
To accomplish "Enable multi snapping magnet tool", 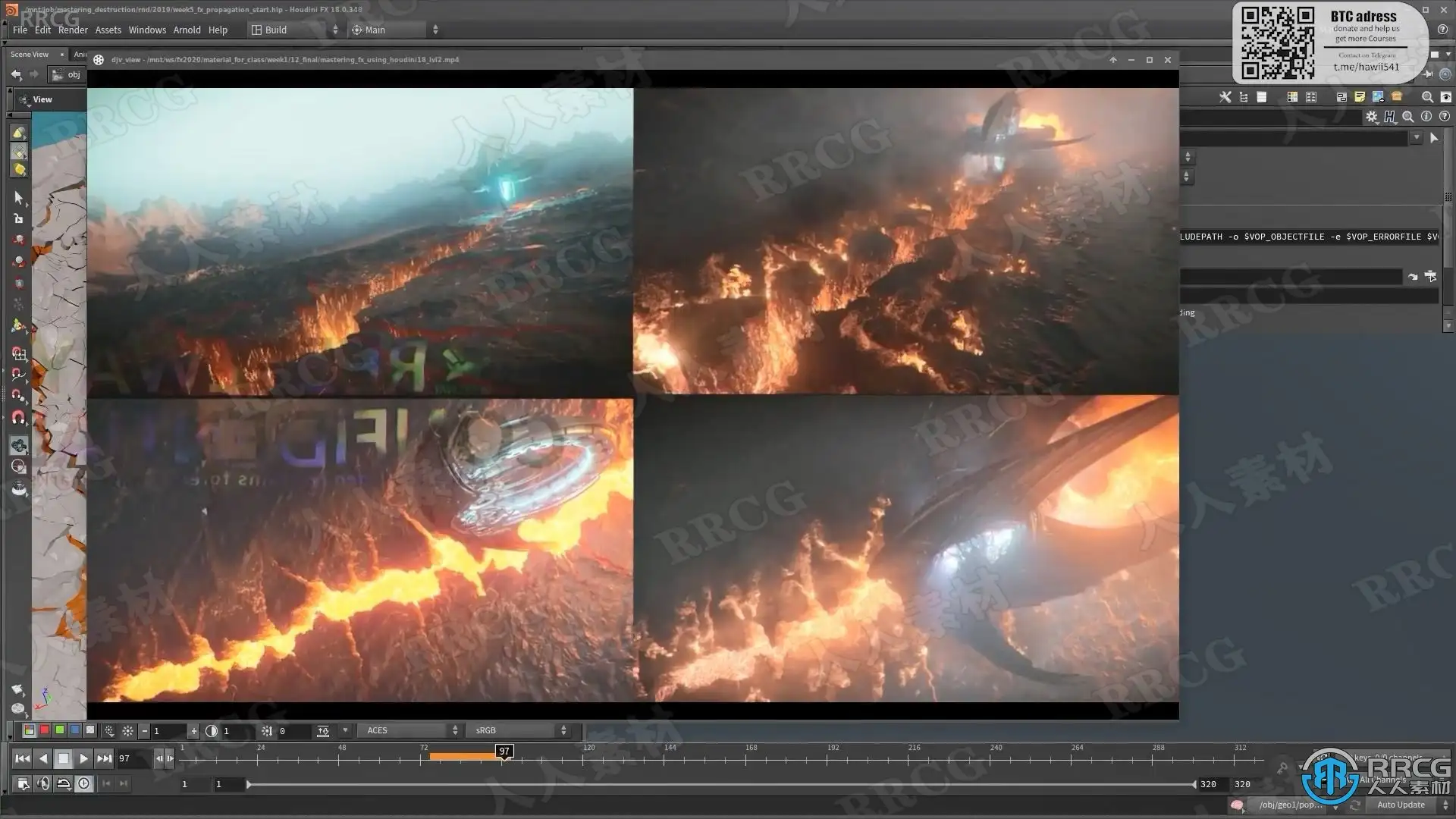I will pos(19,417).
